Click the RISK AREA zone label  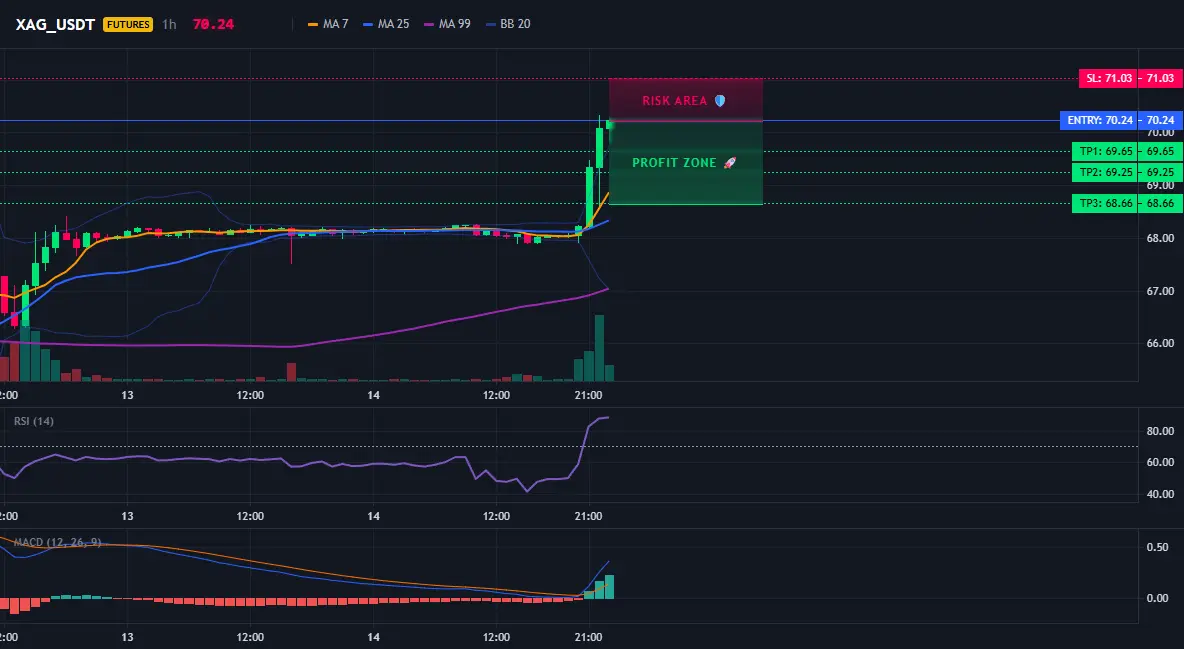674,100
